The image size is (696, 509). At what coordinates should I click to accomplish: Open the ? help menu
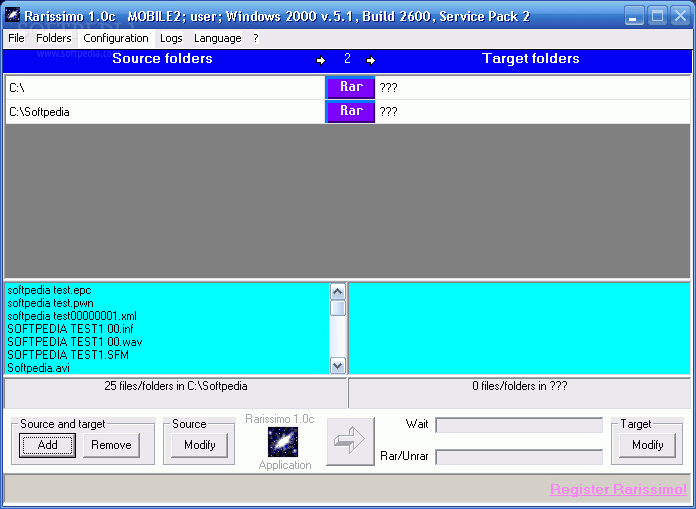click(256, 38)
